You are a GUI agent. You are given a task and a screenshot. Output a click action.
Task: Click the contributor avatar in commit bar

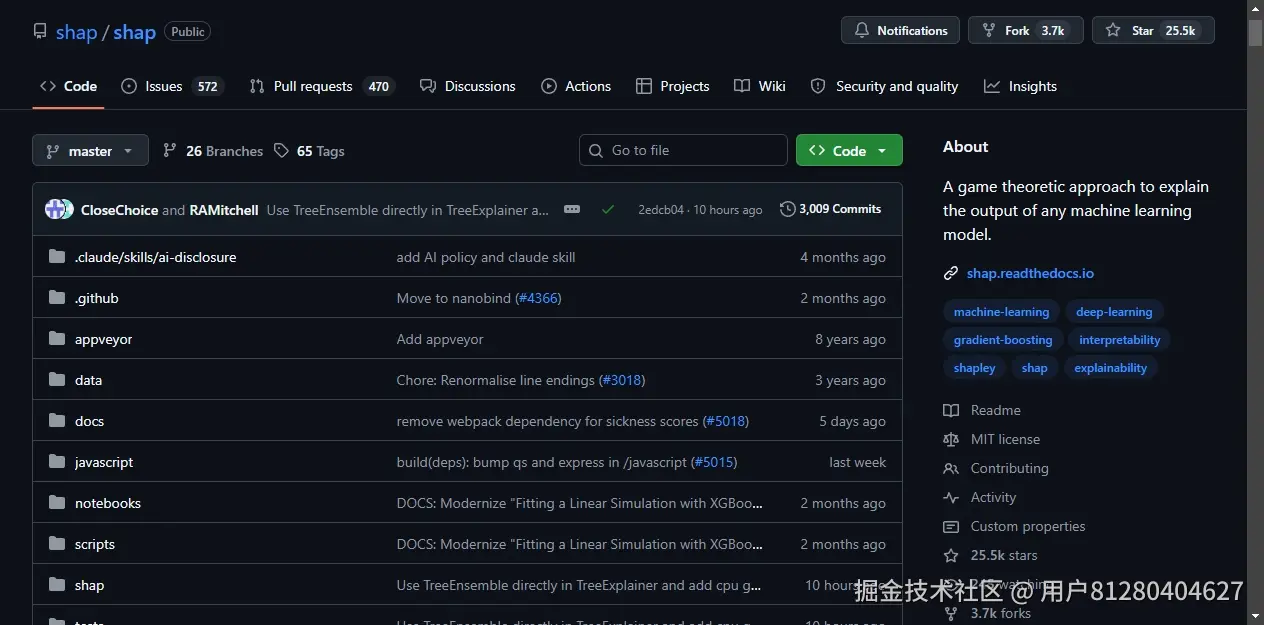(59, 209)
